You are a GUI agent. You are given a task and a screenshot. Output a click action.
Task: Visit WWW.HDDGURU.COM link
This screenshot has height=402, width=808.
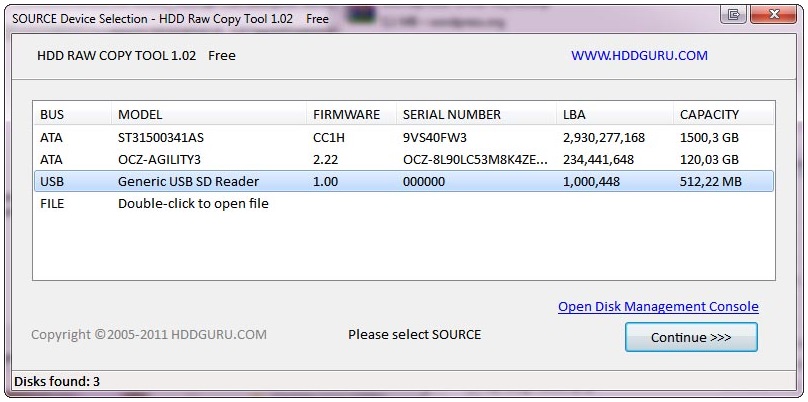point(639,56)
